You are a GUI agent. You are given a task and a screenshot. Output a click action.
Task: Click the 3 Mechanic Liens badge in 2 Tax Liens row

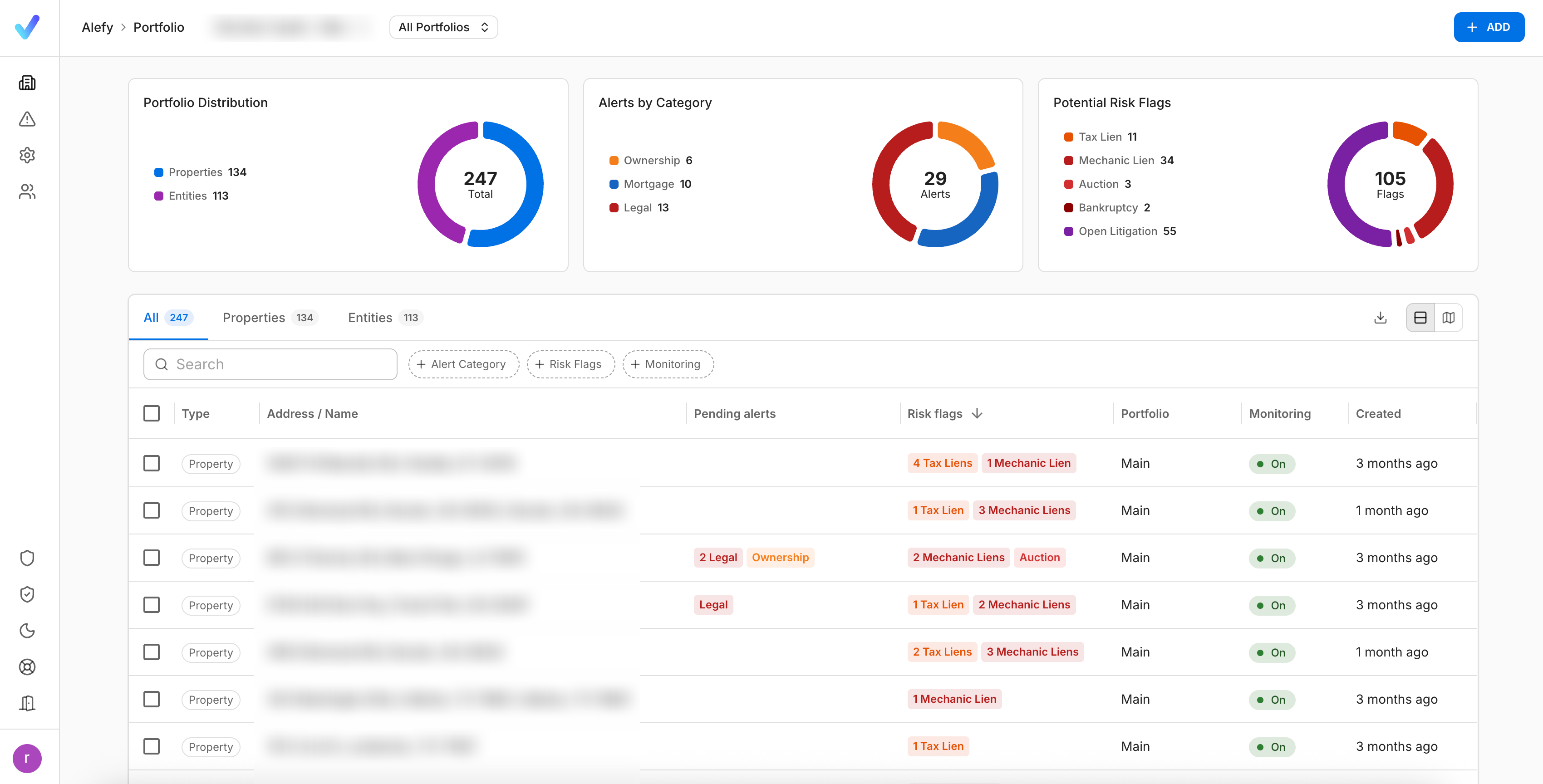coord(1032,652)
